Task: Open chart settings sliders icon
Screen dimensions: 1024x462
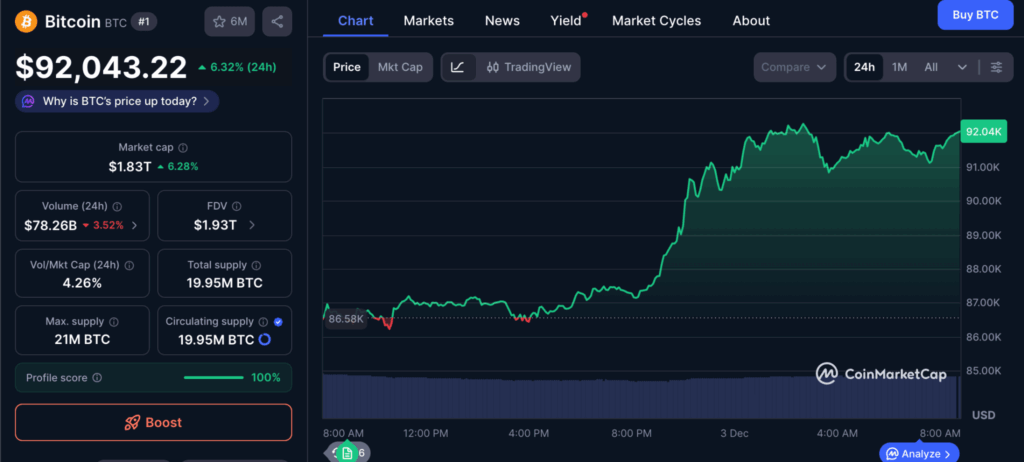Action: [996, 67]
